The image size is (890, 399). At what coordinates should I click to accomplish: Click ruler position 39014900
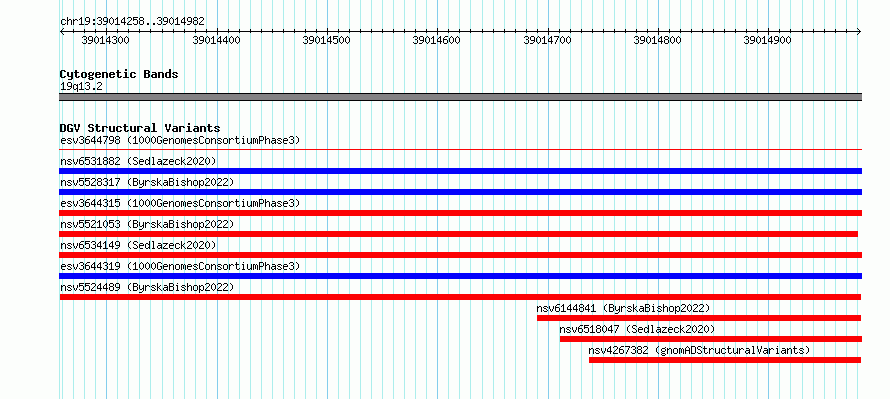coord(767,40)
